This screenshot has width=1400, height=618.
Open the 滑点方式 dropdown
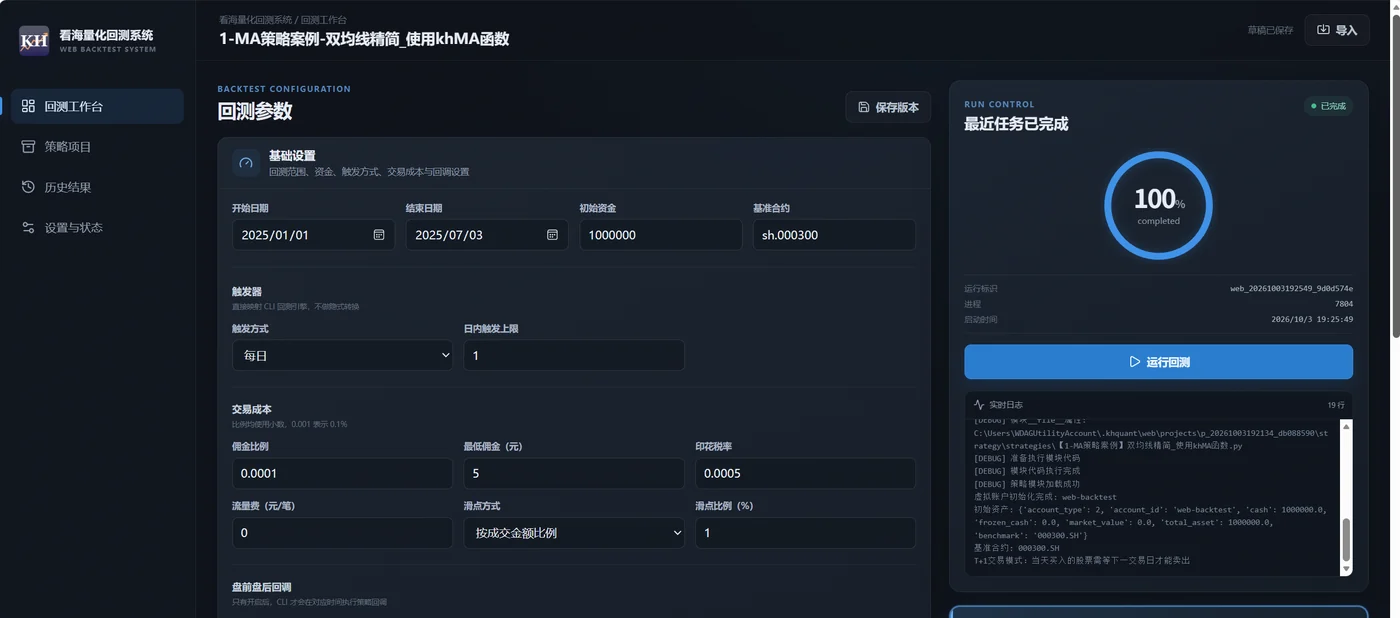click(x=574, y=533)
